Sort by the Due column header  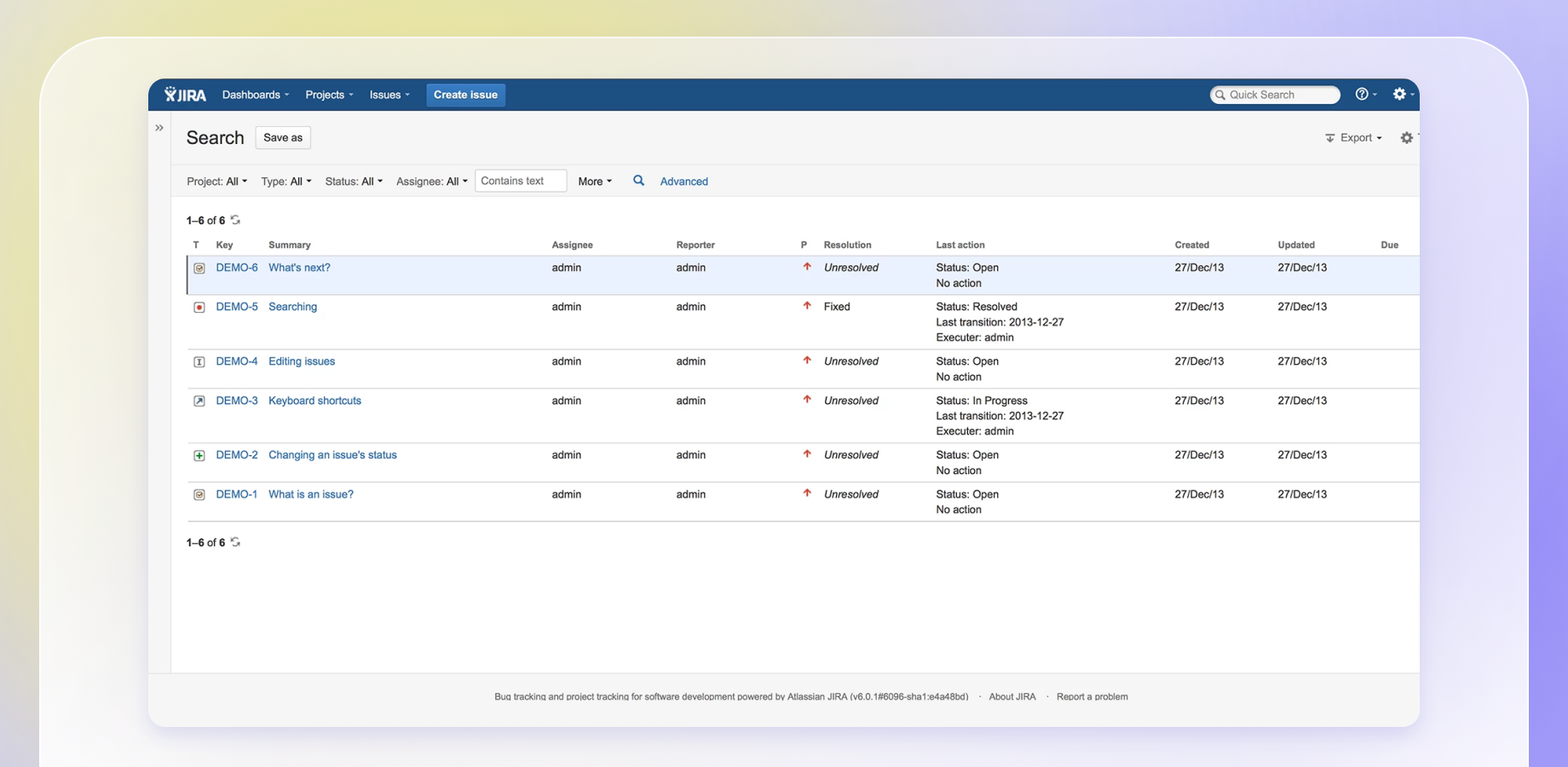click(x=1389, y=245)
